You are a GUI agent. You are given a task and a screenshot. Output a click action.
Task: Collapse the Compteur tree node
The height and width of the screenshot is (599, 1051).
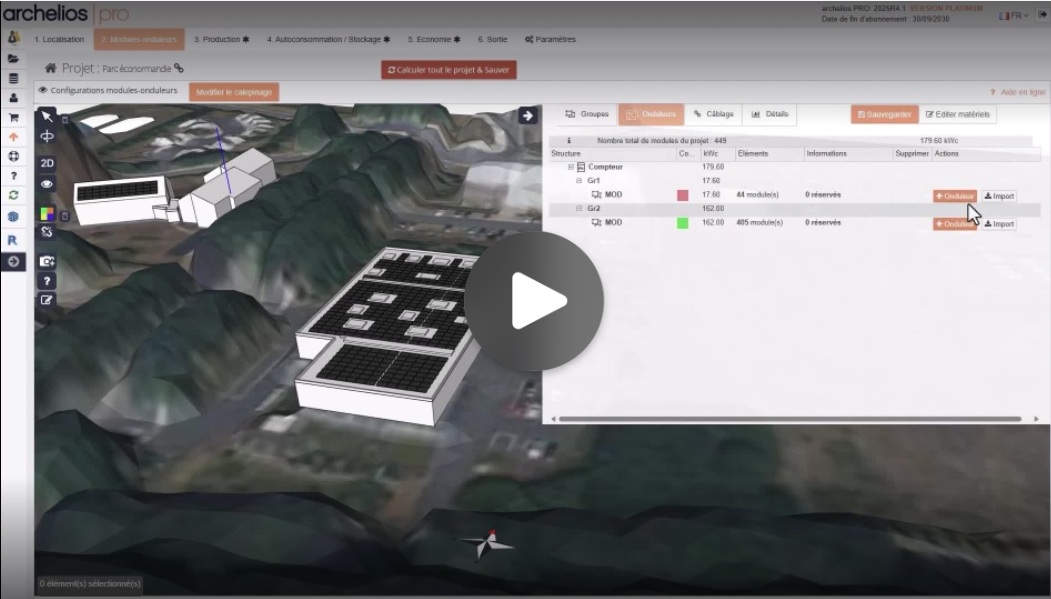(571, 167)
